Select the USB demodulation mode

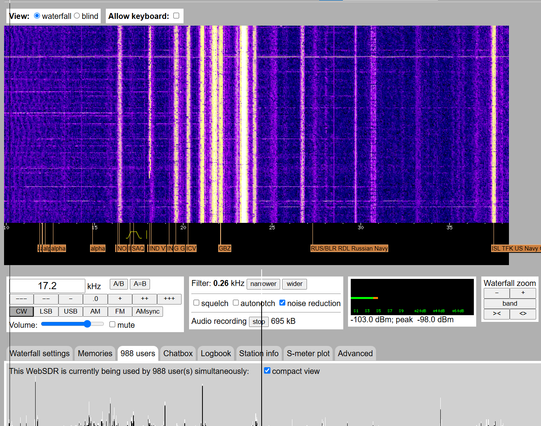pos(70,311)
